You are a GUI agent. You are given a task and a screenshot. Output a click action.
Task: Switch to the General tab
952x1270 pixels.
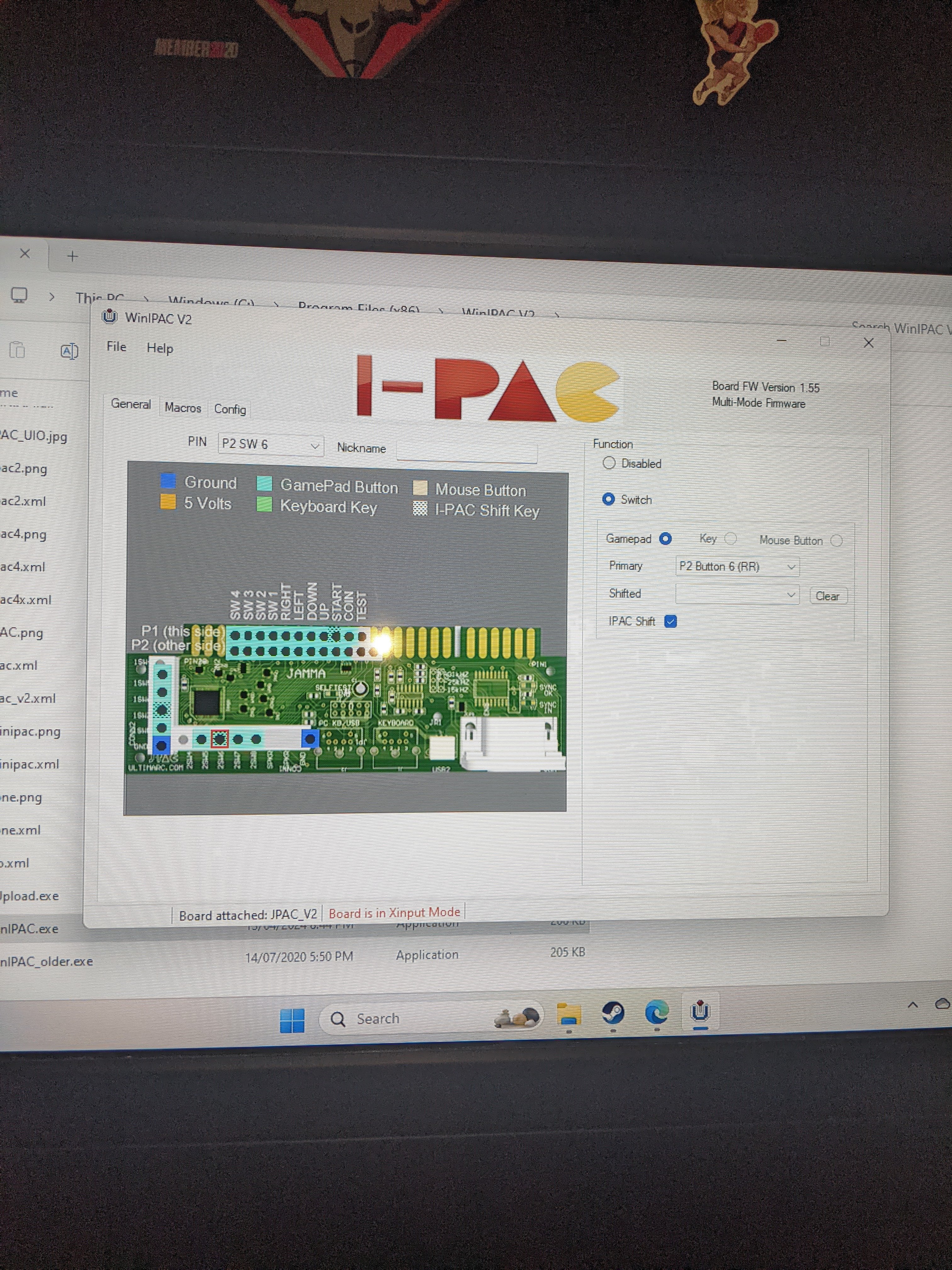point(131,403)
